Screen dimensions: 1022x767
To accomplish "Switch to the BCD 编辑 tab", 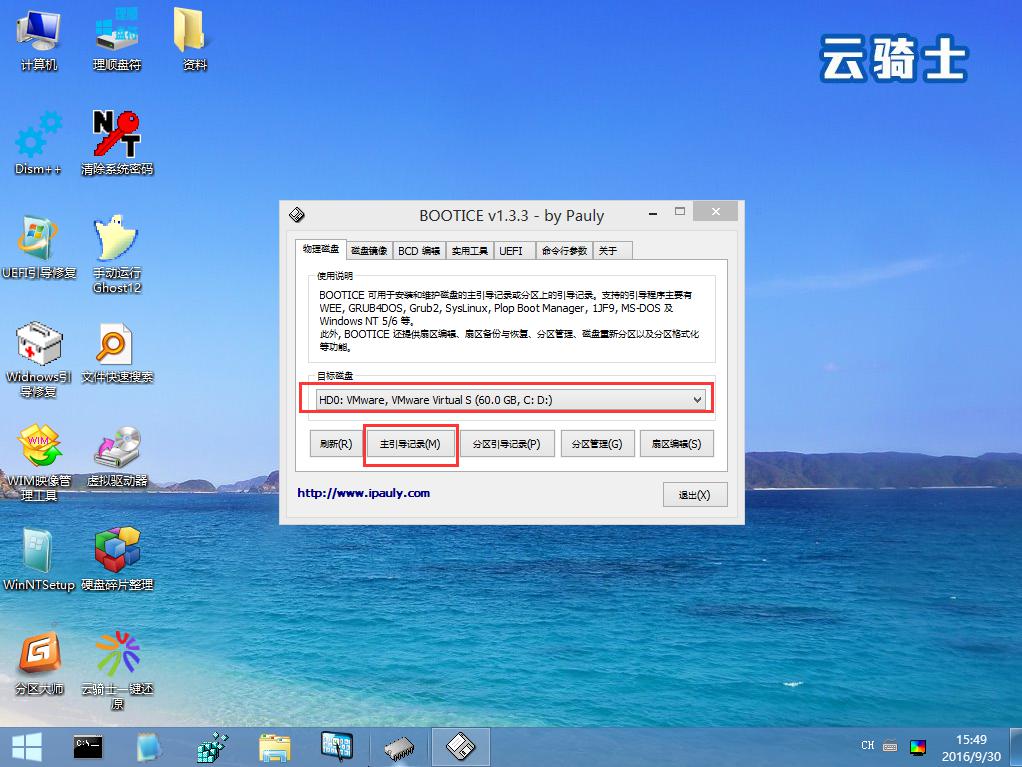I will pyautogui.click(x=418, y=250).
